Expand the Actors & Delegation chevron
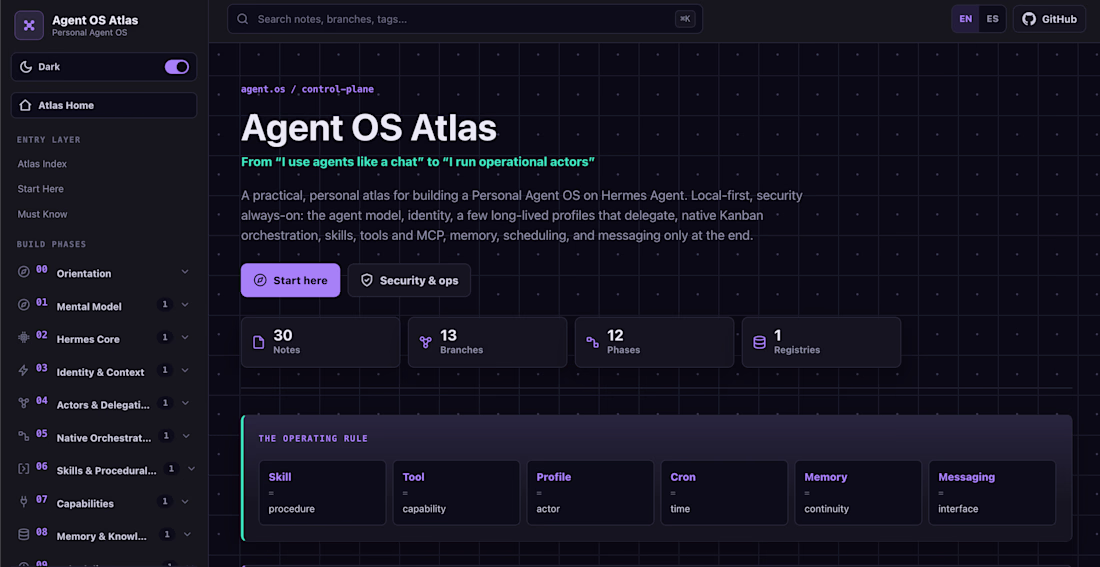Viewport: 1100px width, 567px height. (185, 403)
